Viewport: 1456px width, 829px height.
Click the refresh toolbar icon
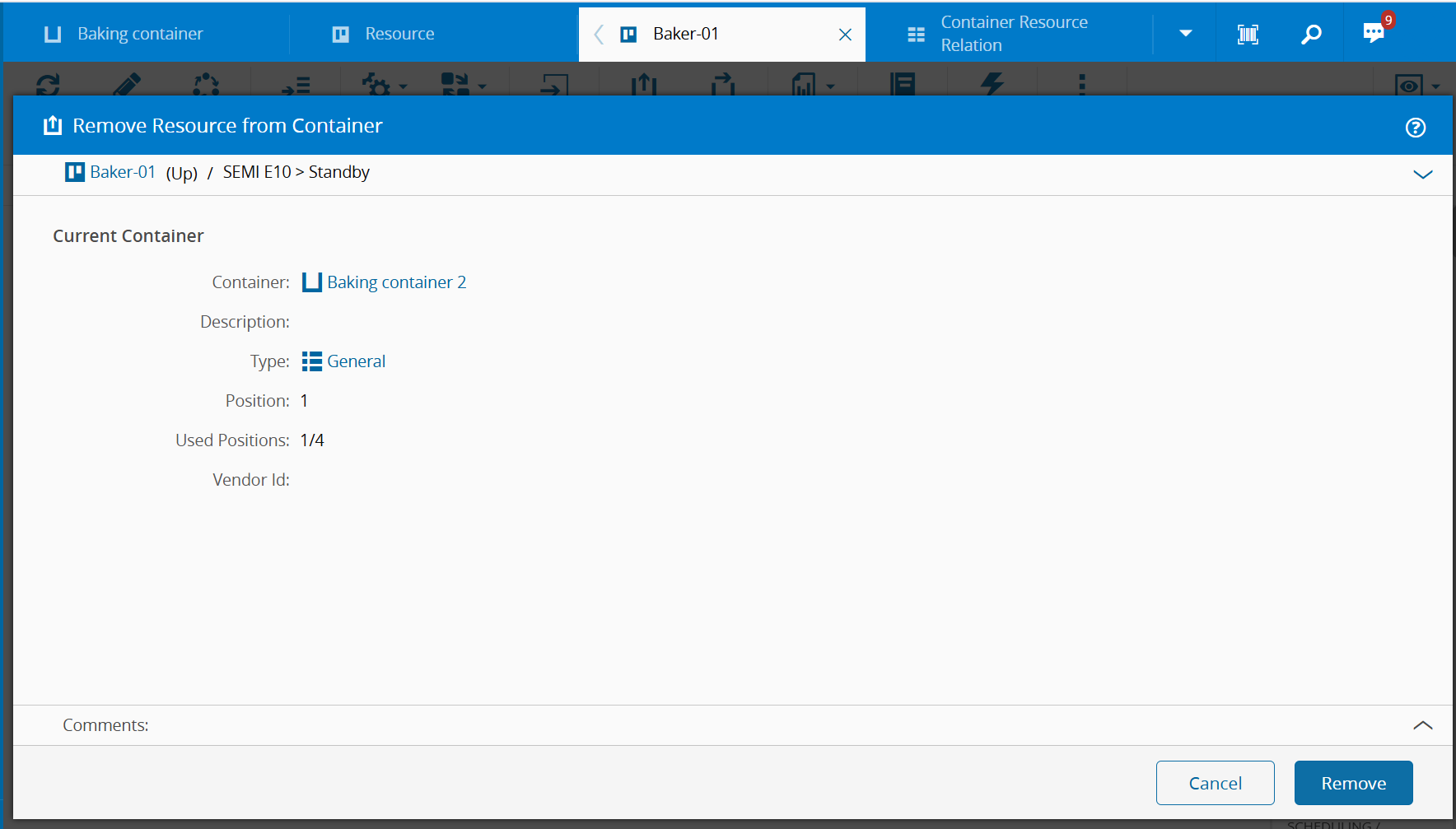(x=48, y=84)
